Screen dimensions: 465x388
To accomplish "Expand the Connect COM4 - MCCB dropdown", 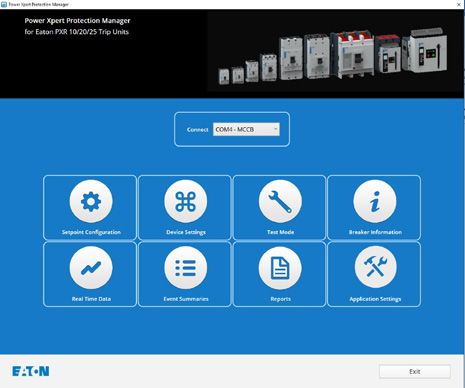I will pos(246,129).
